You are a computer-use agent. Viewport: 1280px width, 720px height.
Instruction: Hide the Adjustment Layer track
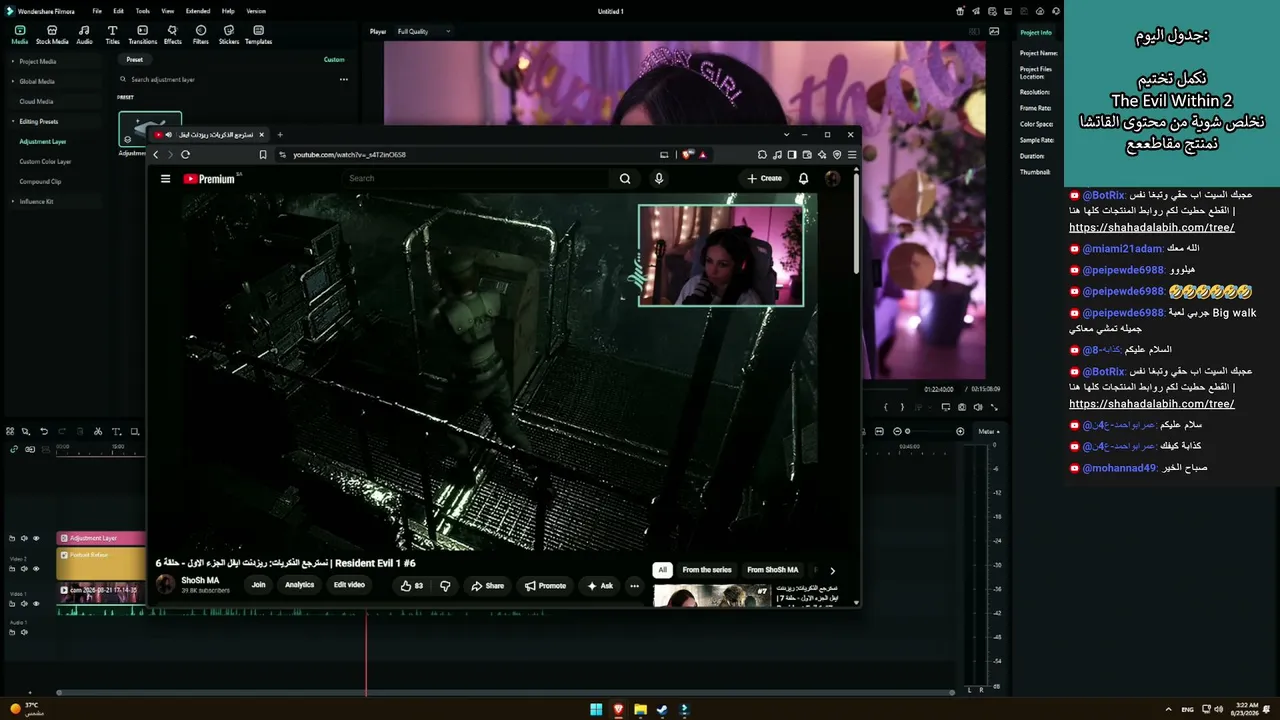(36, 539)
